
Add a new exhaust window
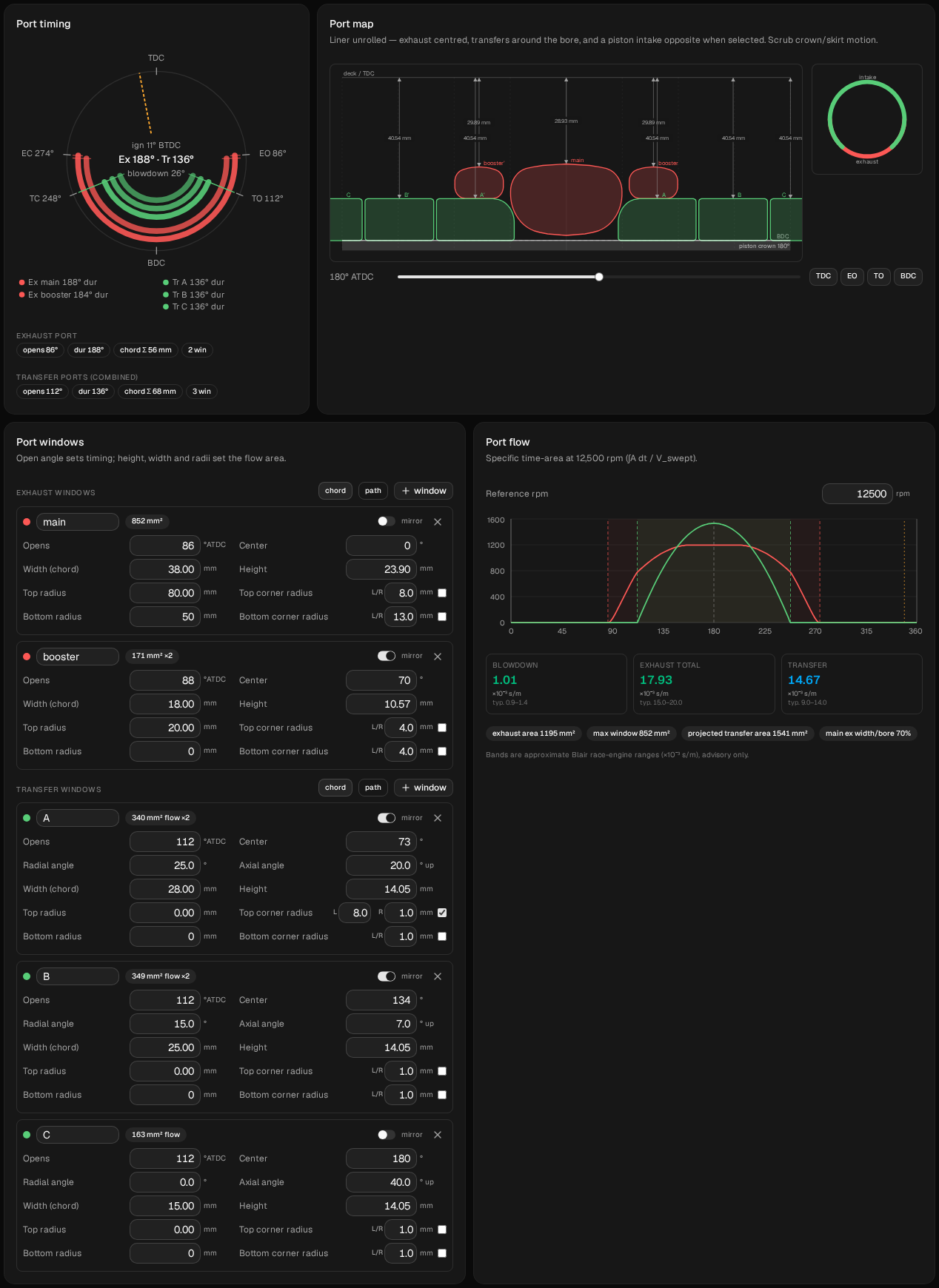point(424,491)
